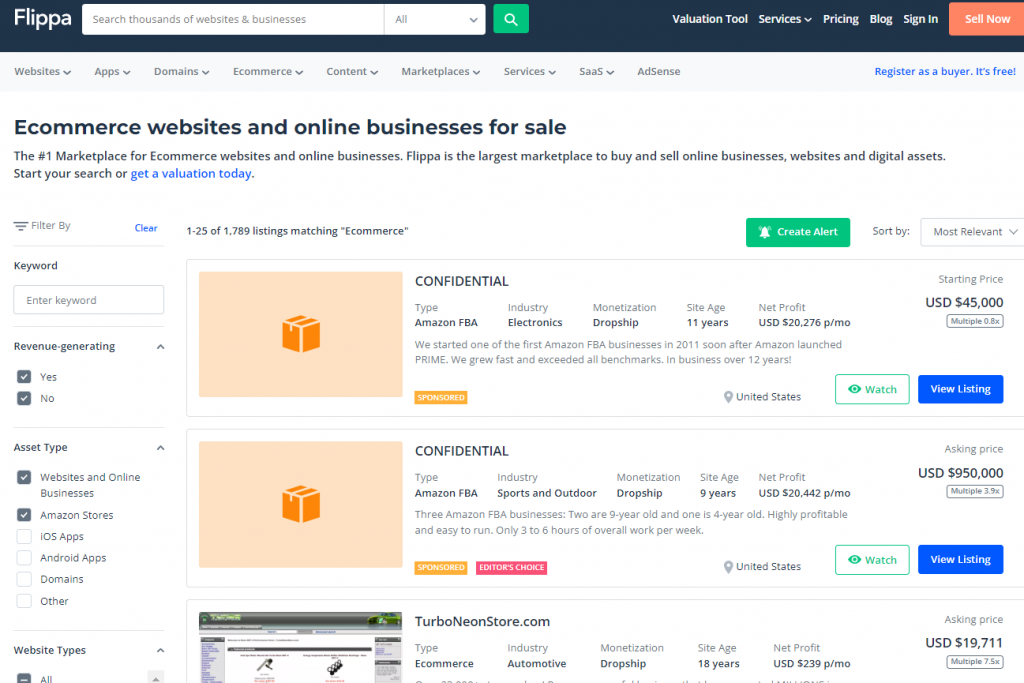The height and width of the screenshot is (683, 1024).
Task: Expand the Domains navigation menu
Action: [x=182, y=71]
